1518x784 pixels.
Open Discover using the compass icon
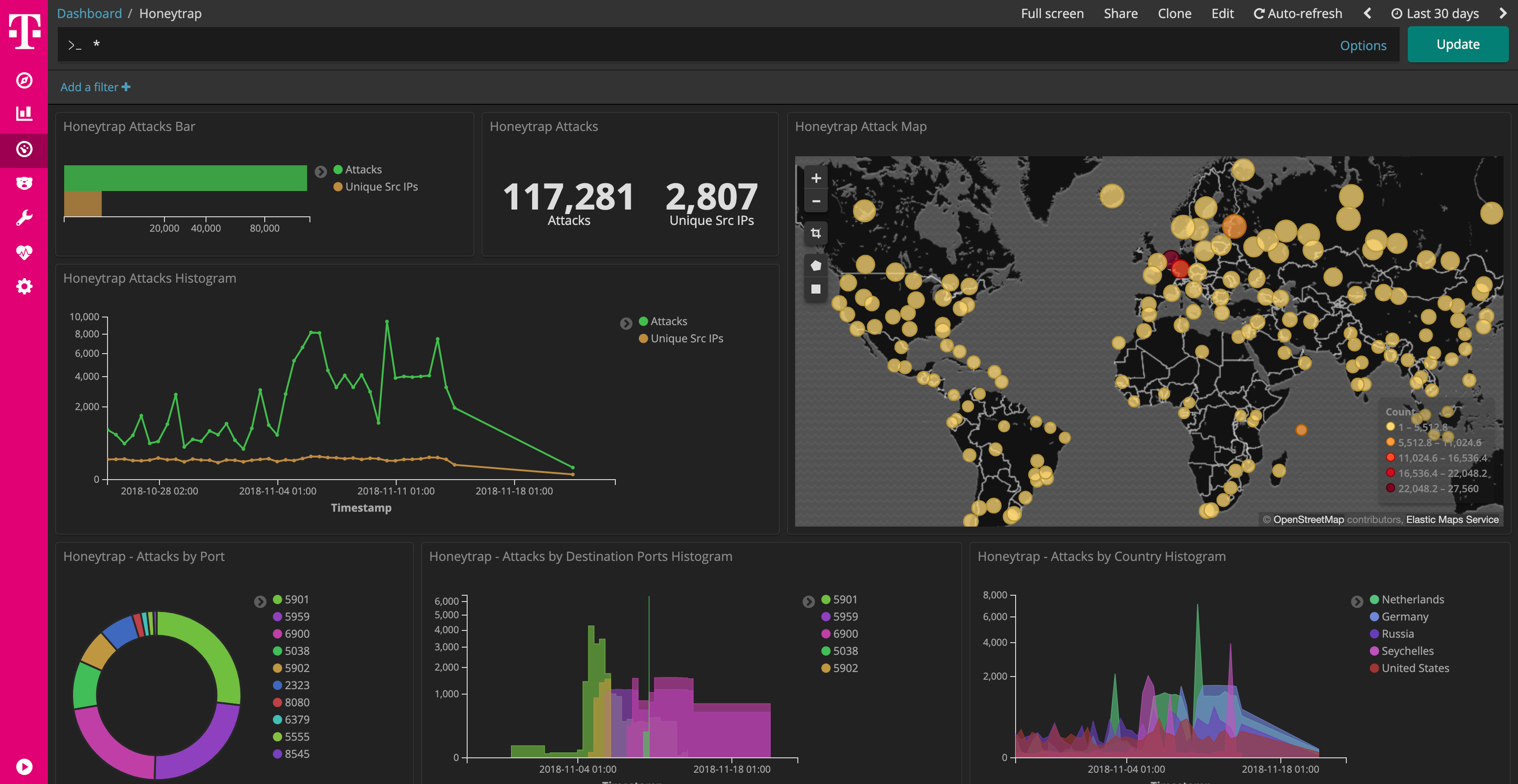(23, 81)
